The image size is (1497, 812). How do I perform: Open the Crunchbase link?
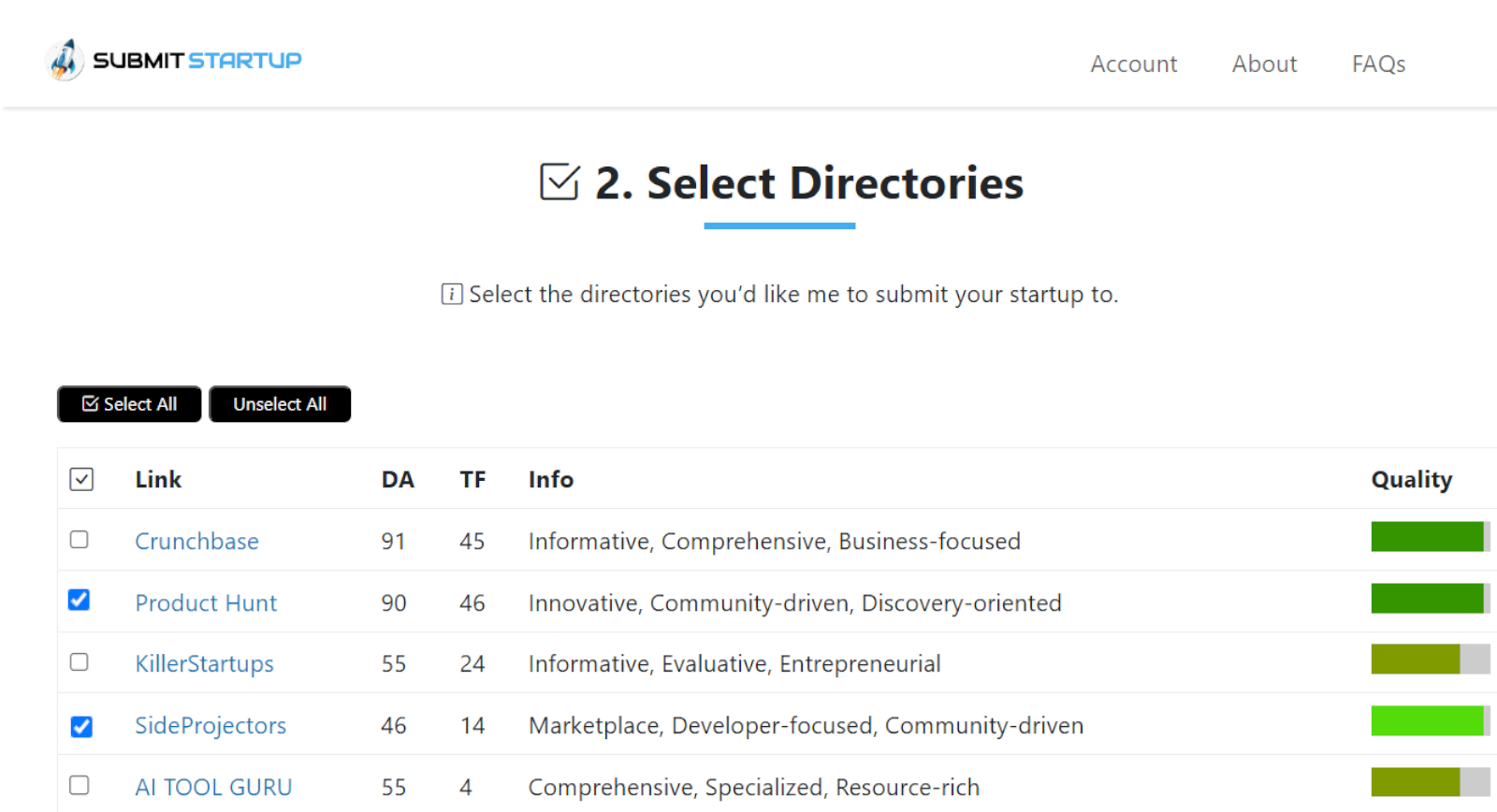[x=196, y=541]
